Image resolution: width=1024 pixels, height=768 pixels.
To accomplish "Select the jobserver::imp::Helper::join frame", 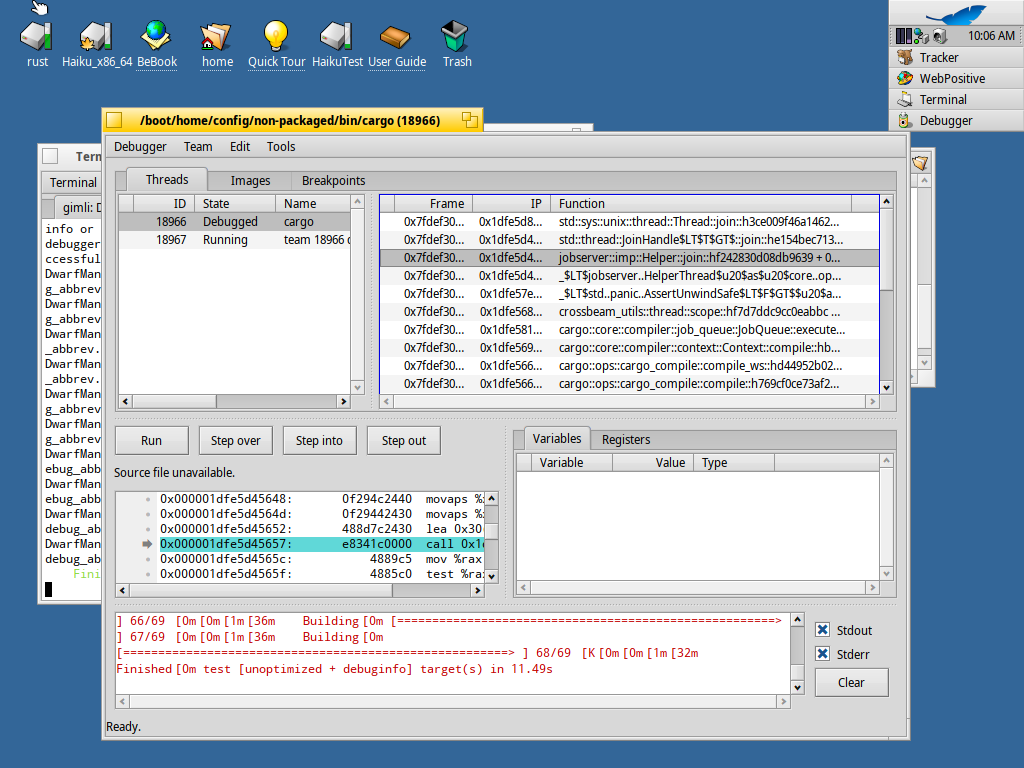I will 629,257.
